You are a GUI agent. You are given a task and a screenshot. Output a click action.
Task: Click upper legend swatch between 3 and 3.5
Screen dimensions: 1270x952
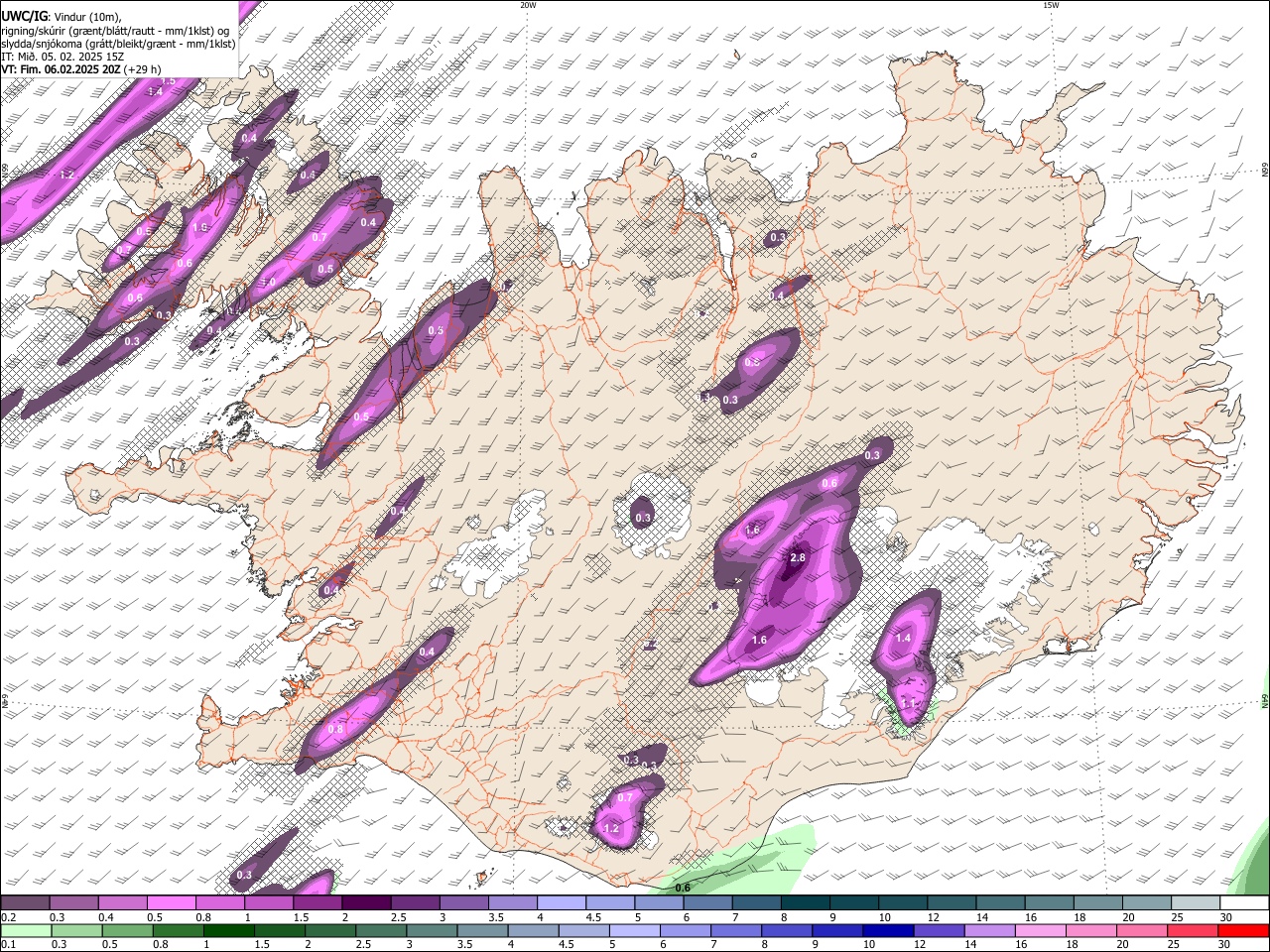tap(464, 903)
